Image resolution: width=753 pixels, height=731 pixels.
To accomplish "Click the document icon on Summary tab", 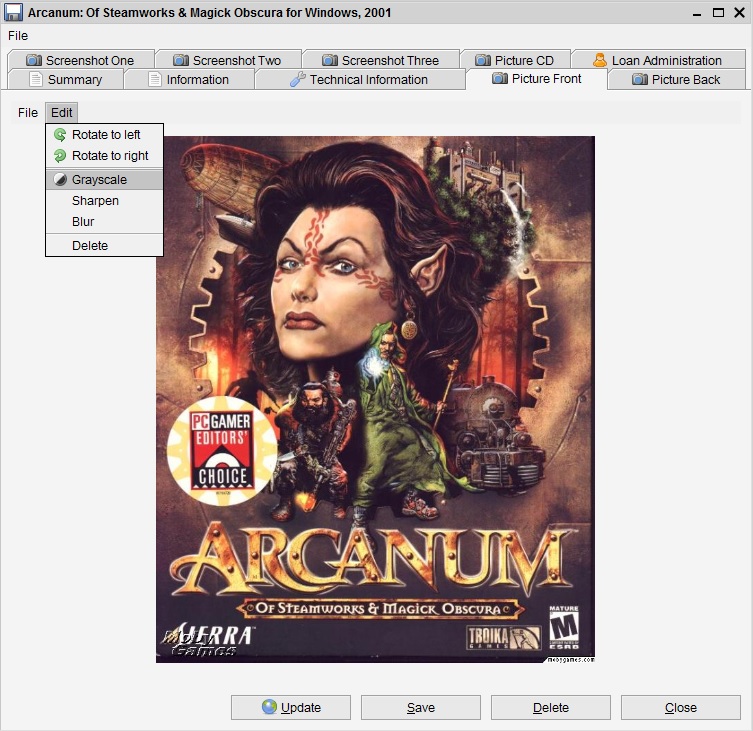I will (36, 79).
